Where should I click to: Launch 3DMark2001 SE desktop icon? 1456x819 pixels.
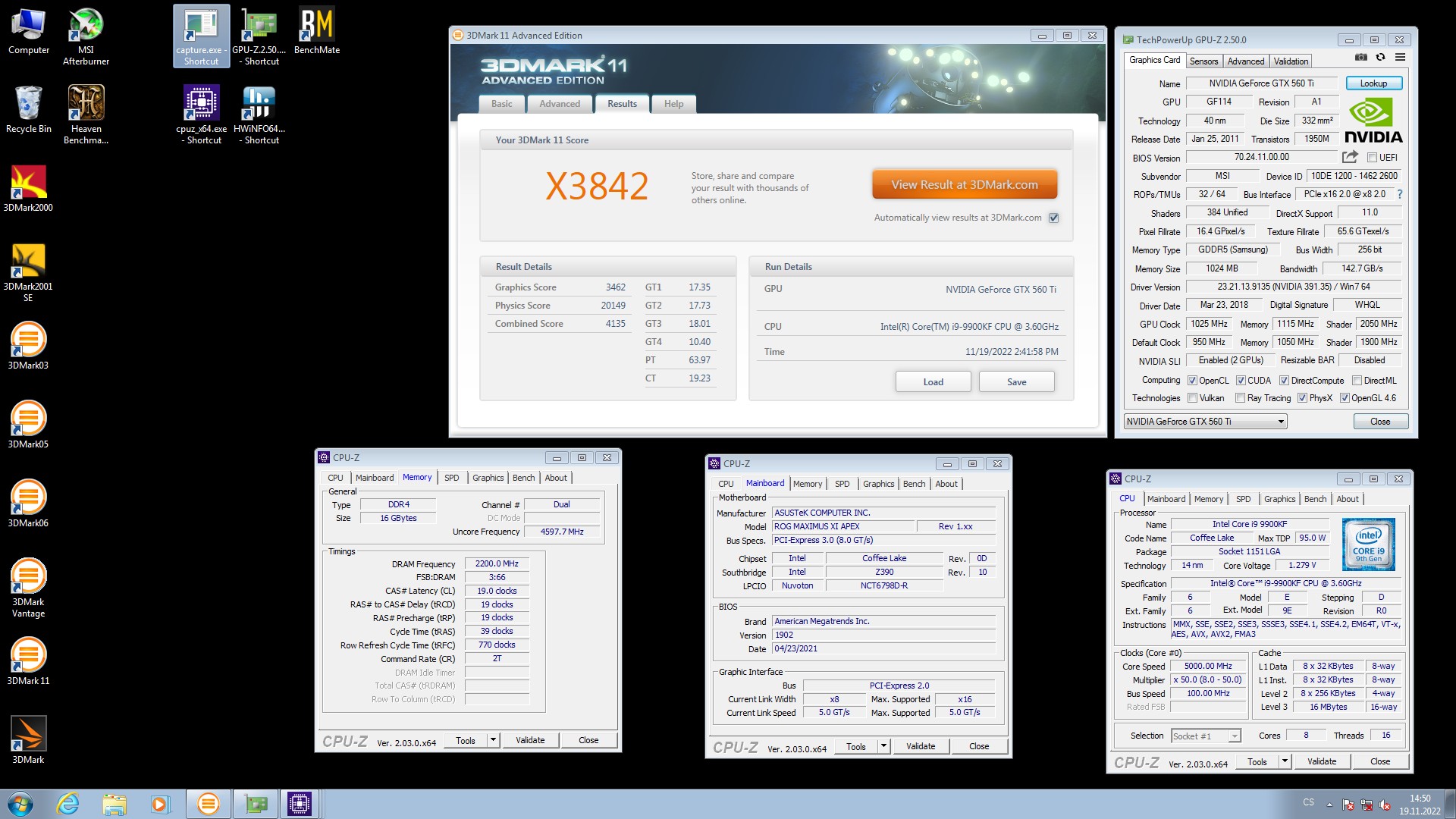(28, 273)
